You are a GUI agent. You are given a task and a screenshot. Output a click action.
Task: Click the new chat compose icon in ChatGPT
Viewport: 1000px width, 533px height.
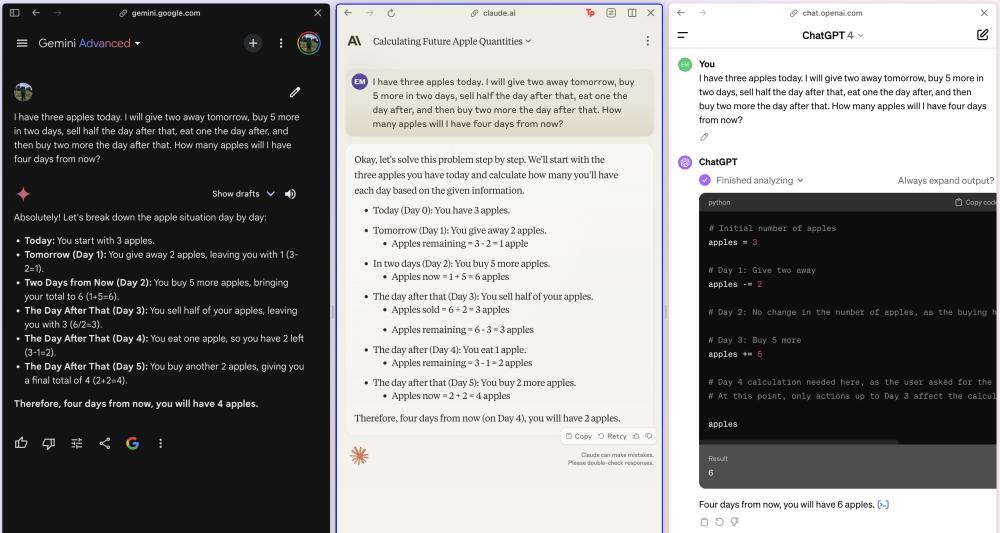982,35
